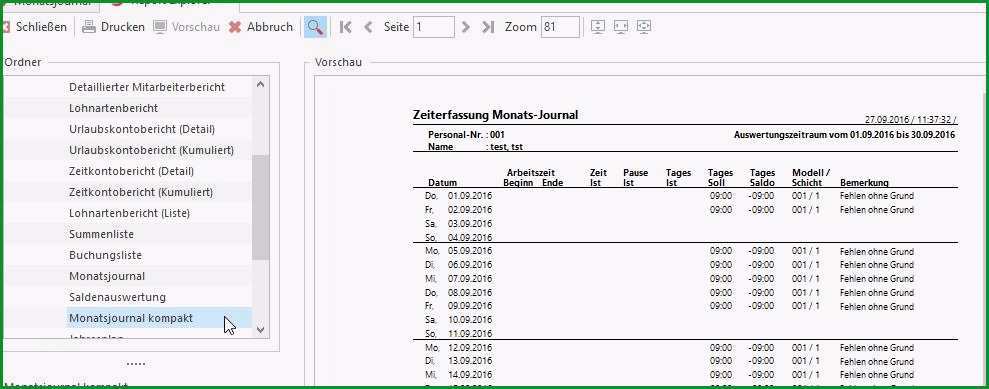Click Saldo -09:00 for 07.09.2016
This screenshot has height=389, width=989.
click(761, 279)
